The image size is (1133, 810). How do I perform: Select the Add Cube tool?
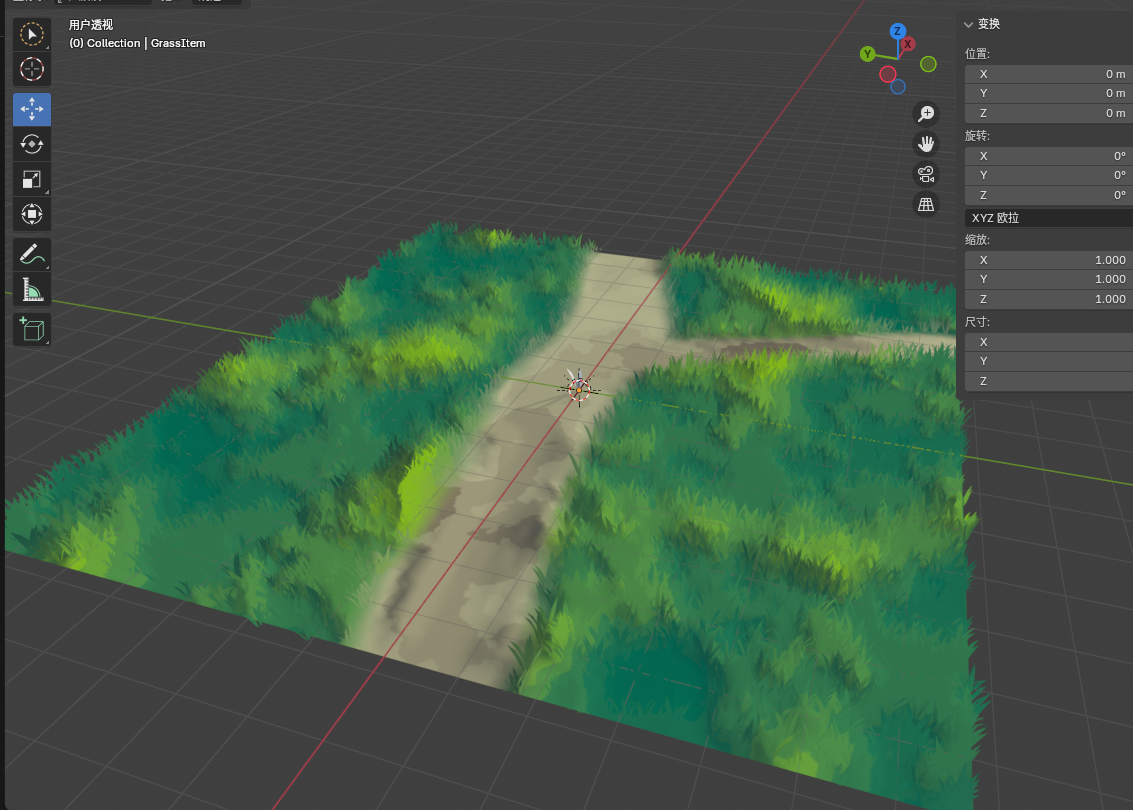tap(32, 329)
